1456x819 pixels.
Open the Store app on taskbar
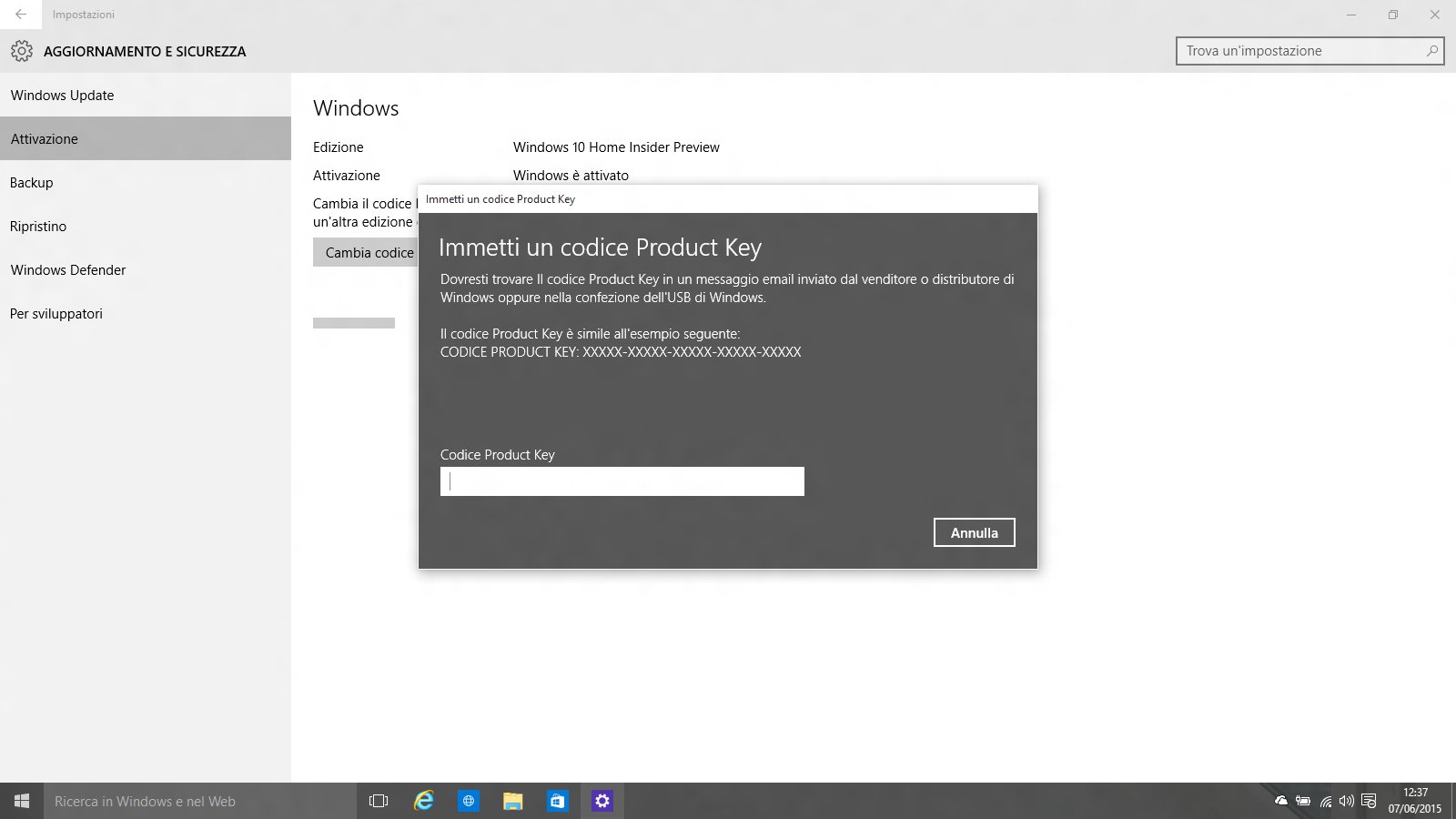tap(558, 801)
